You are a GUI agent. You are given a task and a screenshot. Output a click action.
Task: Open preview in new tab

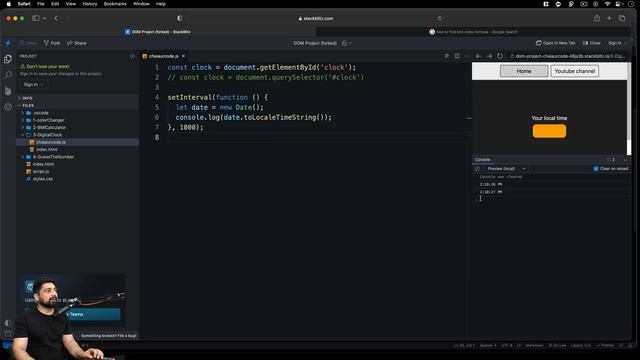tap(555, 43)
